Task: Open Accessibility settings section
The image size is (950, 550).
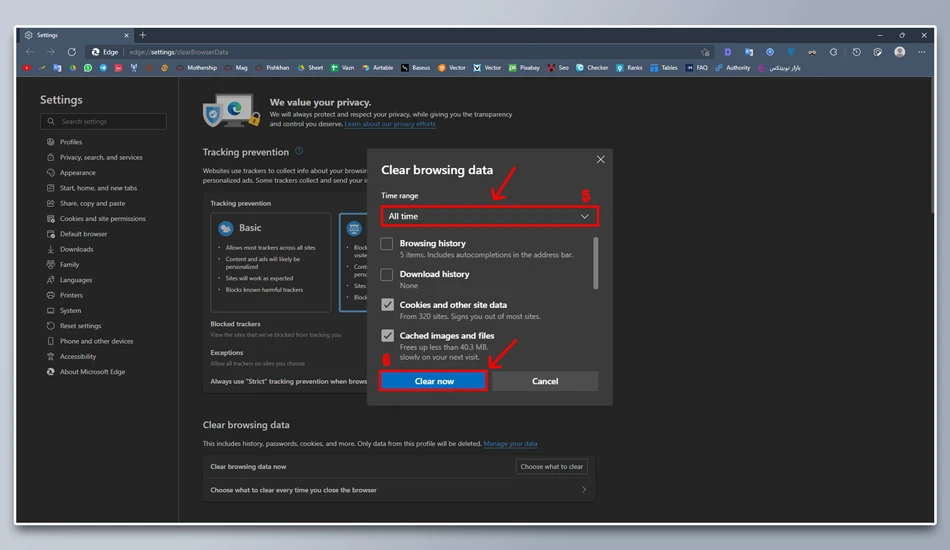Action: 78,357
